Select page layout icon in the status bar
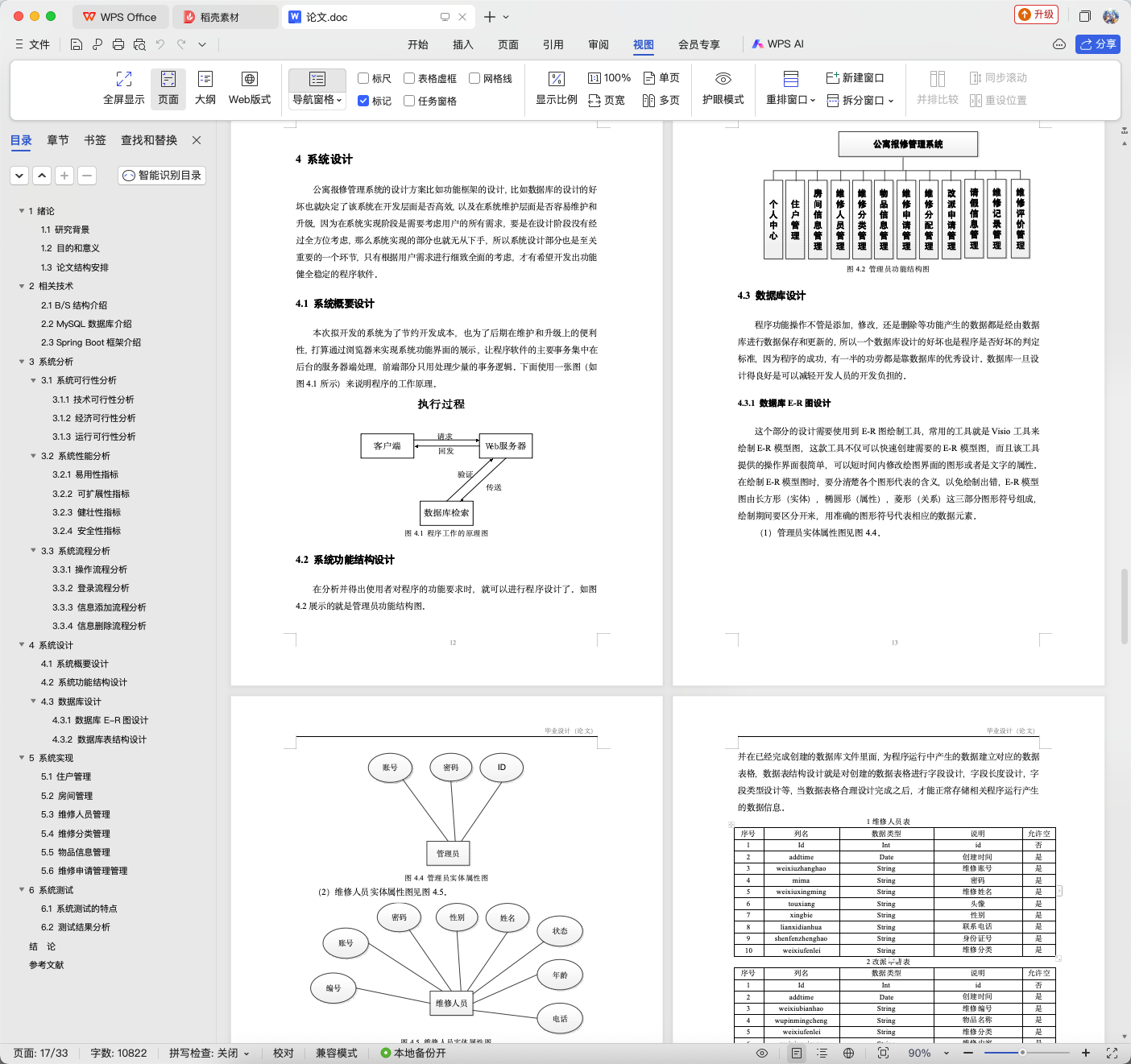This screenshot has width=1131, height=1064. tap(797, 1053)
